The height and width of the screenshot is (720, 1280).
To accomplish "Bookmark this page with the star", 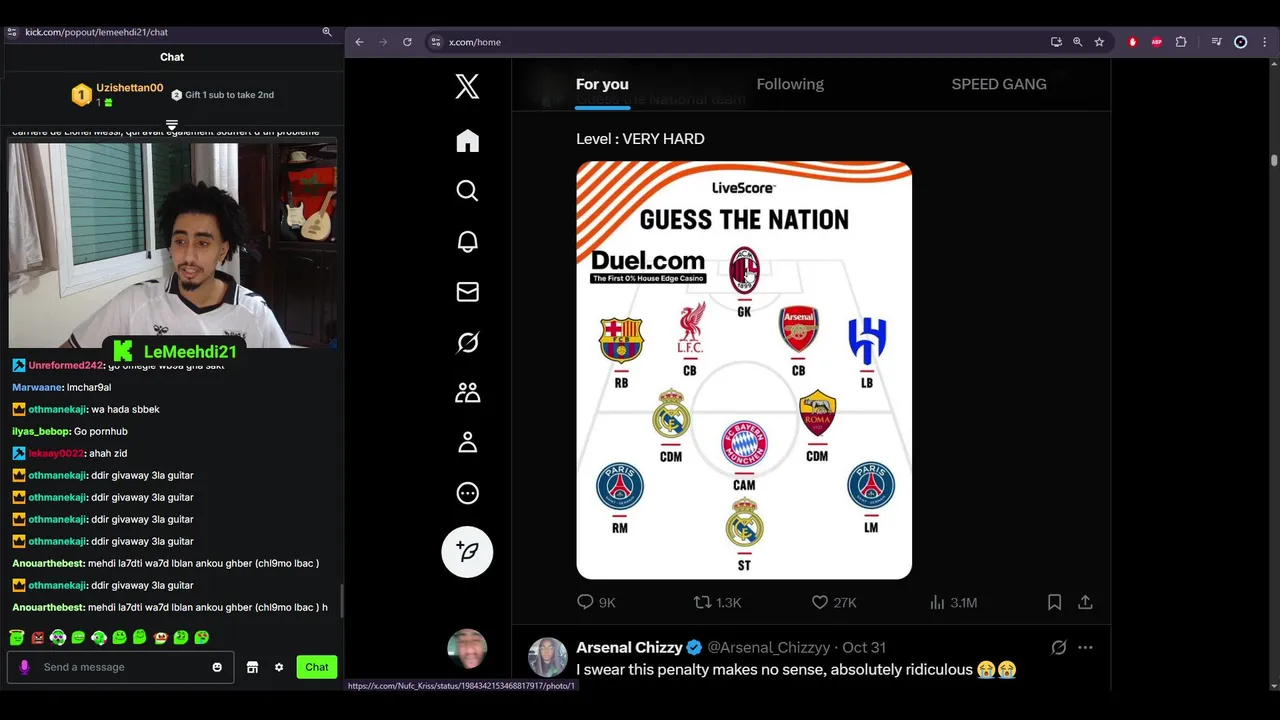I will click(x=1099, y=42).
